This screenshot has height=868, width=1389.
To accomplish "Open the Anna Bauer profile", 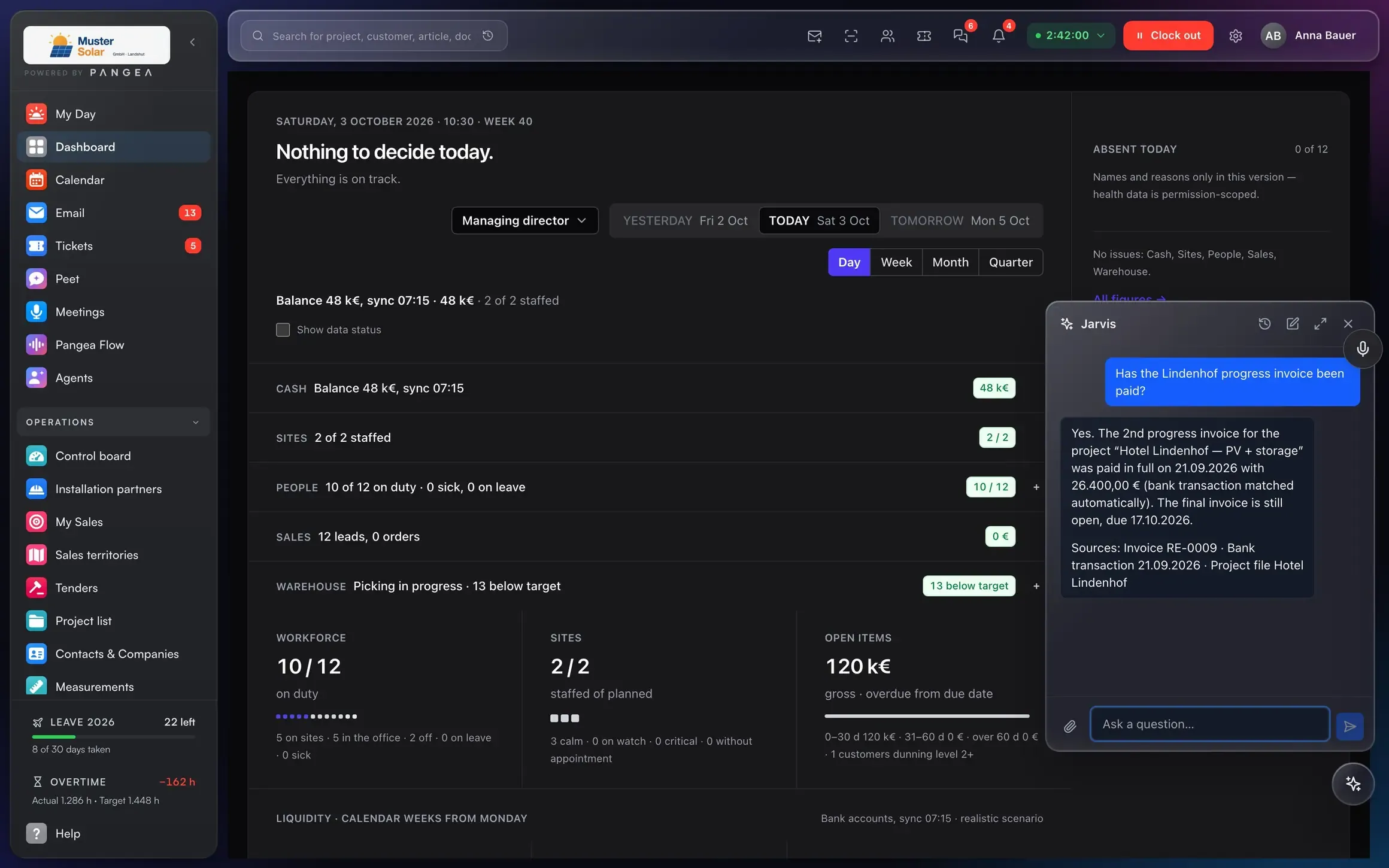I will click(1309, 35).
